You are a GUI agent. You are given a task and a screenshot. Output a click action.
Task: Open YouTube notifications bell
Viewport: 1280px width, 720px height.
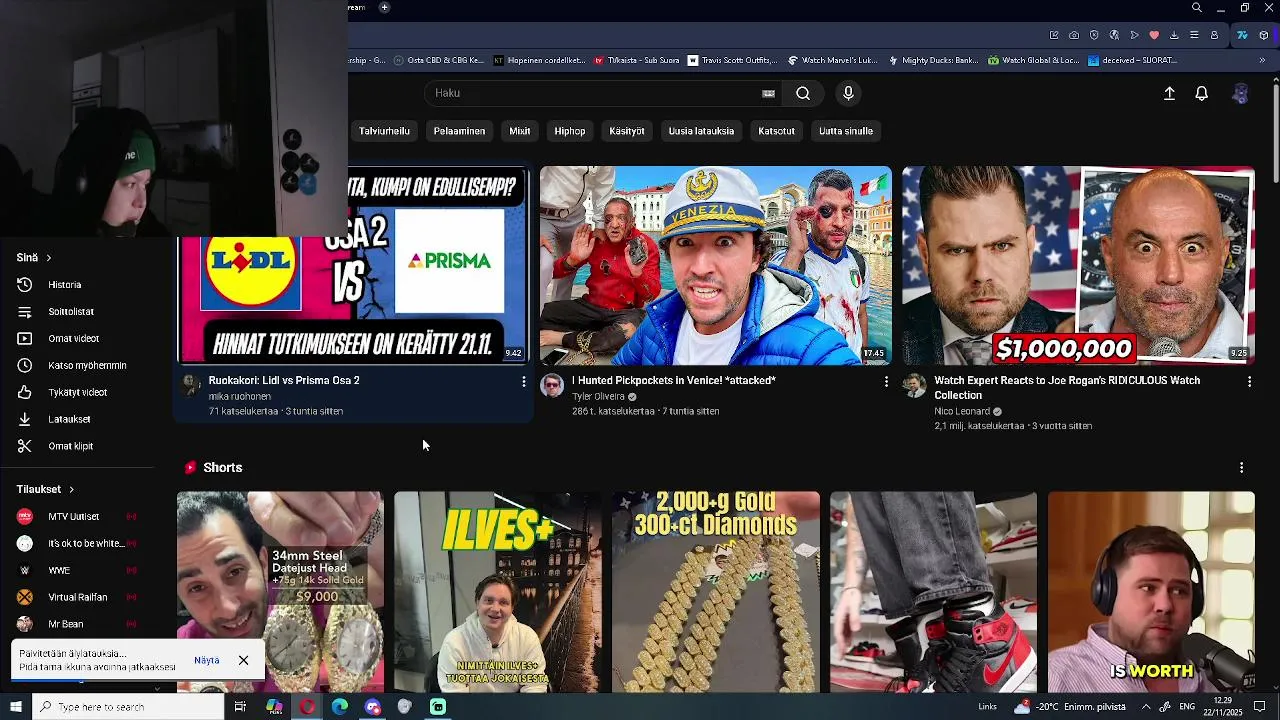(x=1202, y=93)
